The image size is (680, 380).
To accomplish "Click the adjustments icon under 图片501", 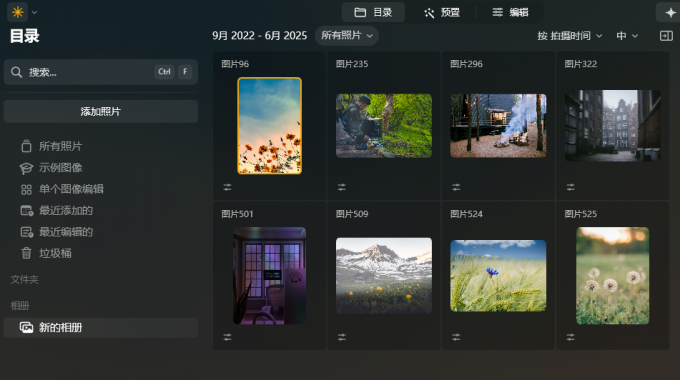I will pos(227,337).
